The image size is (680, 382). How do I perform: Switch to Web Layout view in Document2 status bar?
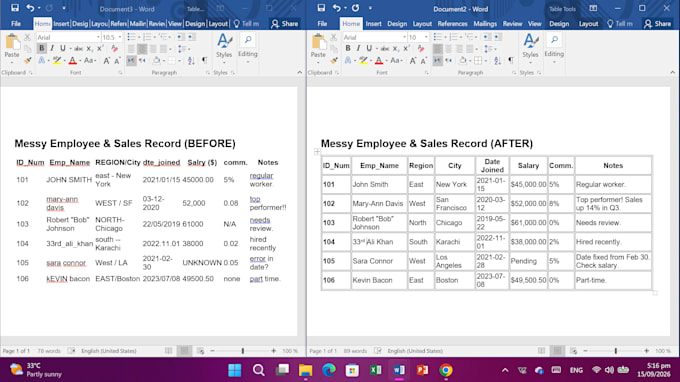click(573, 351)
